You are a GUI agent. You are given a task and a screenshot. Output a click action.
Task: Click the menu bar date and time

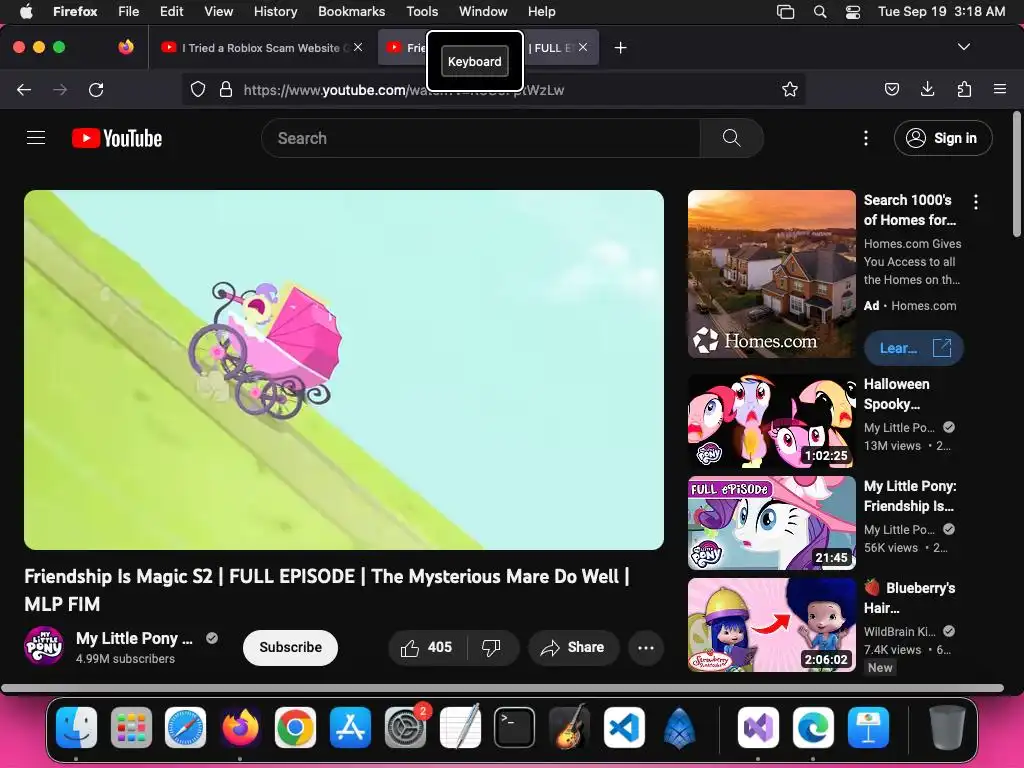click(941, 12)
